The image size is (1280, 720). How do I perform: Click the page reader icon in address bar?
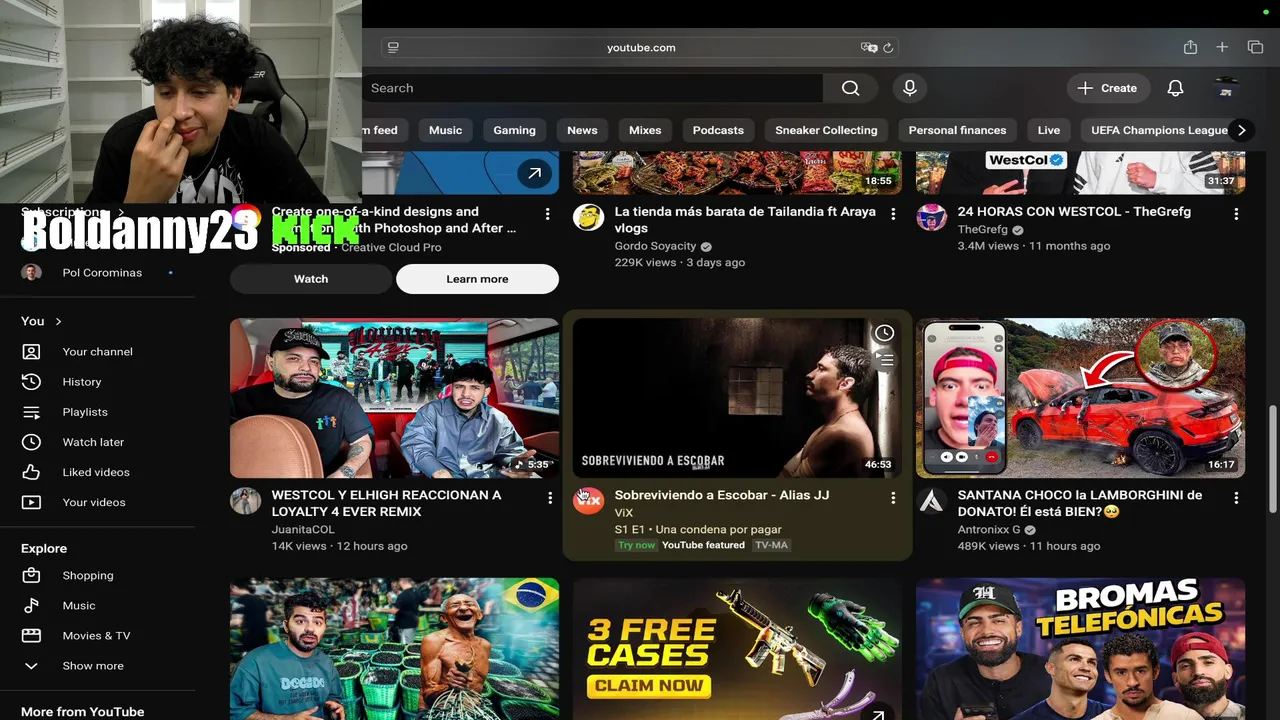(393, 47)
